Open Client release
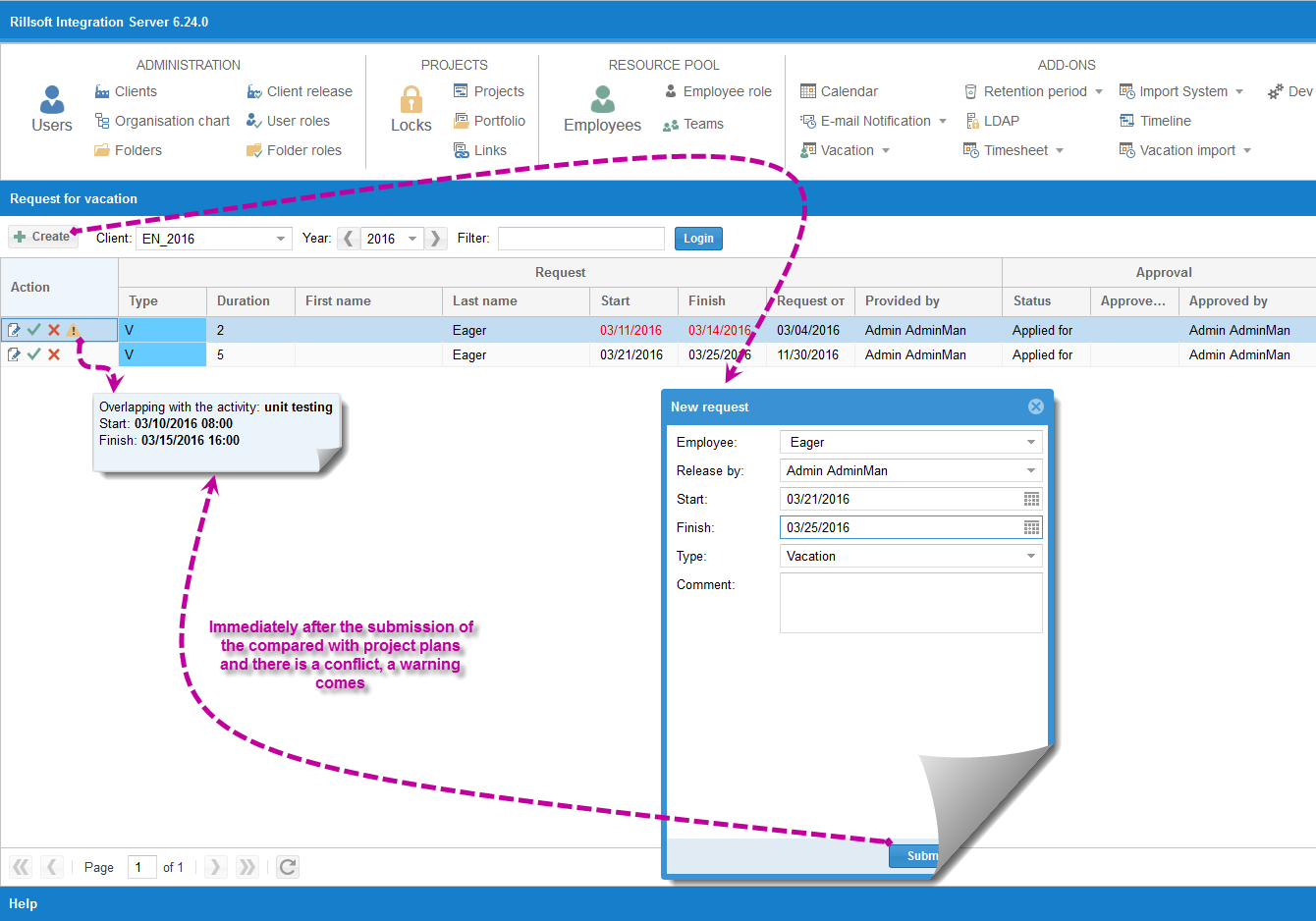1316x921 pixels. click(x=300, y=91)
